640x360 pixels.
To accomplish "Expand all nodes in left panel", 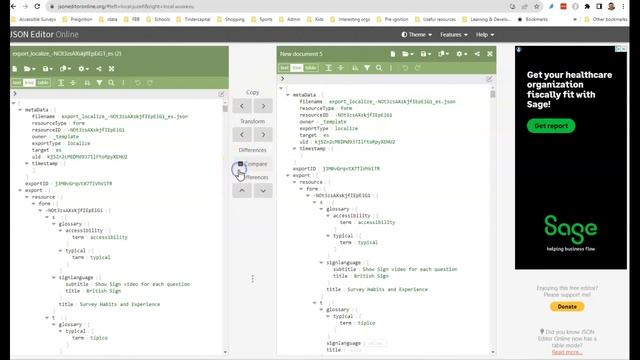I will coord(60,83).
